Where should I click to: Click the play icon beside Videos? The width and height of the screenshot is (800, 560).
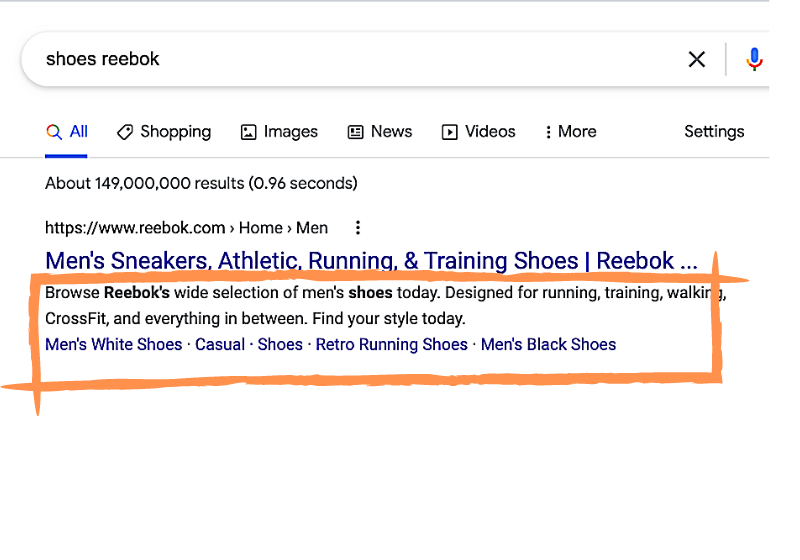449,132
